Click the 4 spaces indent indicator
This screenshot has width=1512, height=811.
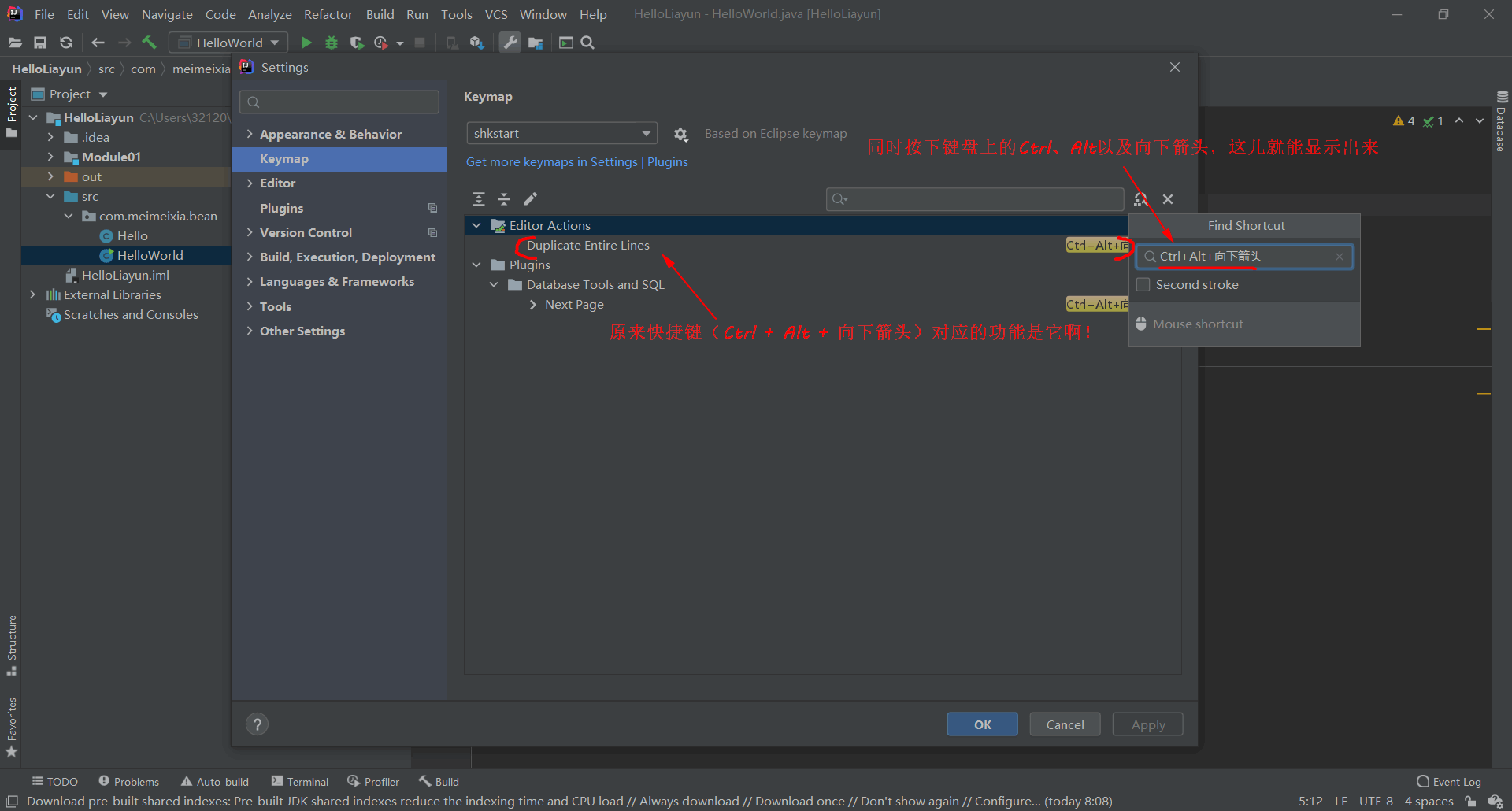click(x=1429, y=801)
